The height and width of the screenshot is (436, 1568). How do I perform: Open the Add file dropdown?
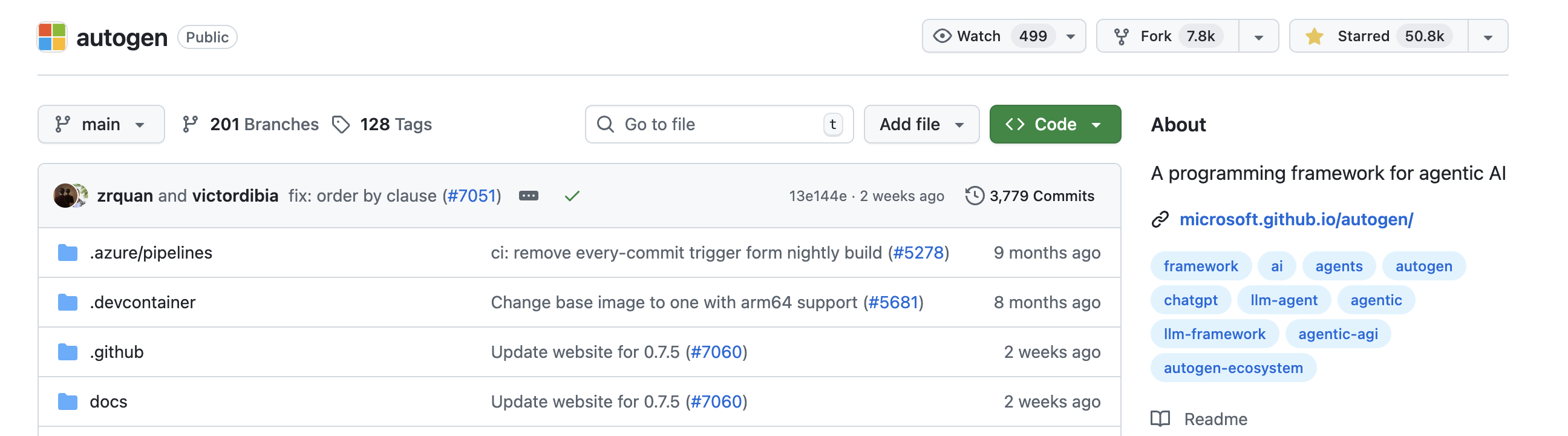coord(921,124)
